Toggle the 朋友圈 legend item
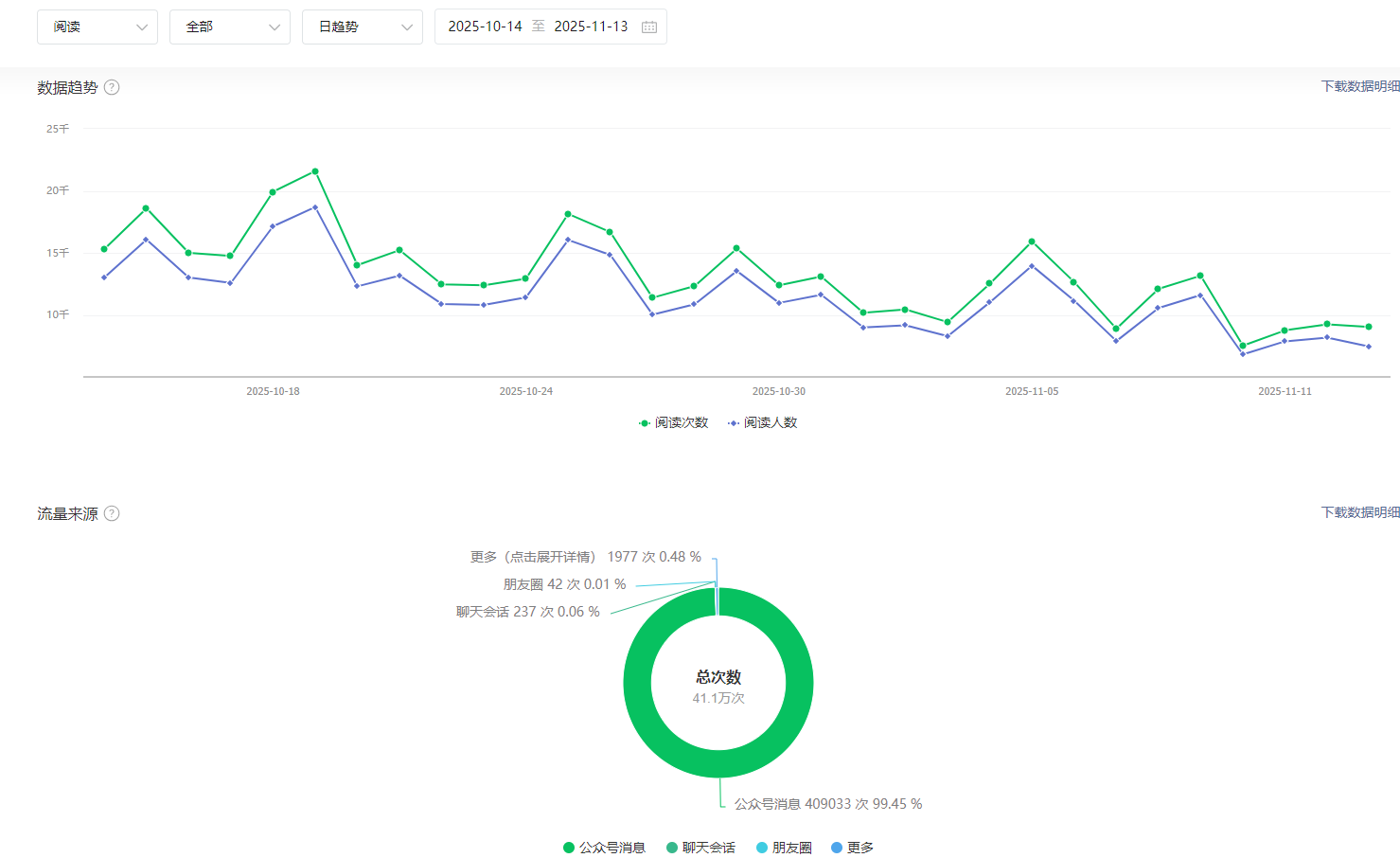1400x858 pixels. pyautogui.click(x=784, y=848)
